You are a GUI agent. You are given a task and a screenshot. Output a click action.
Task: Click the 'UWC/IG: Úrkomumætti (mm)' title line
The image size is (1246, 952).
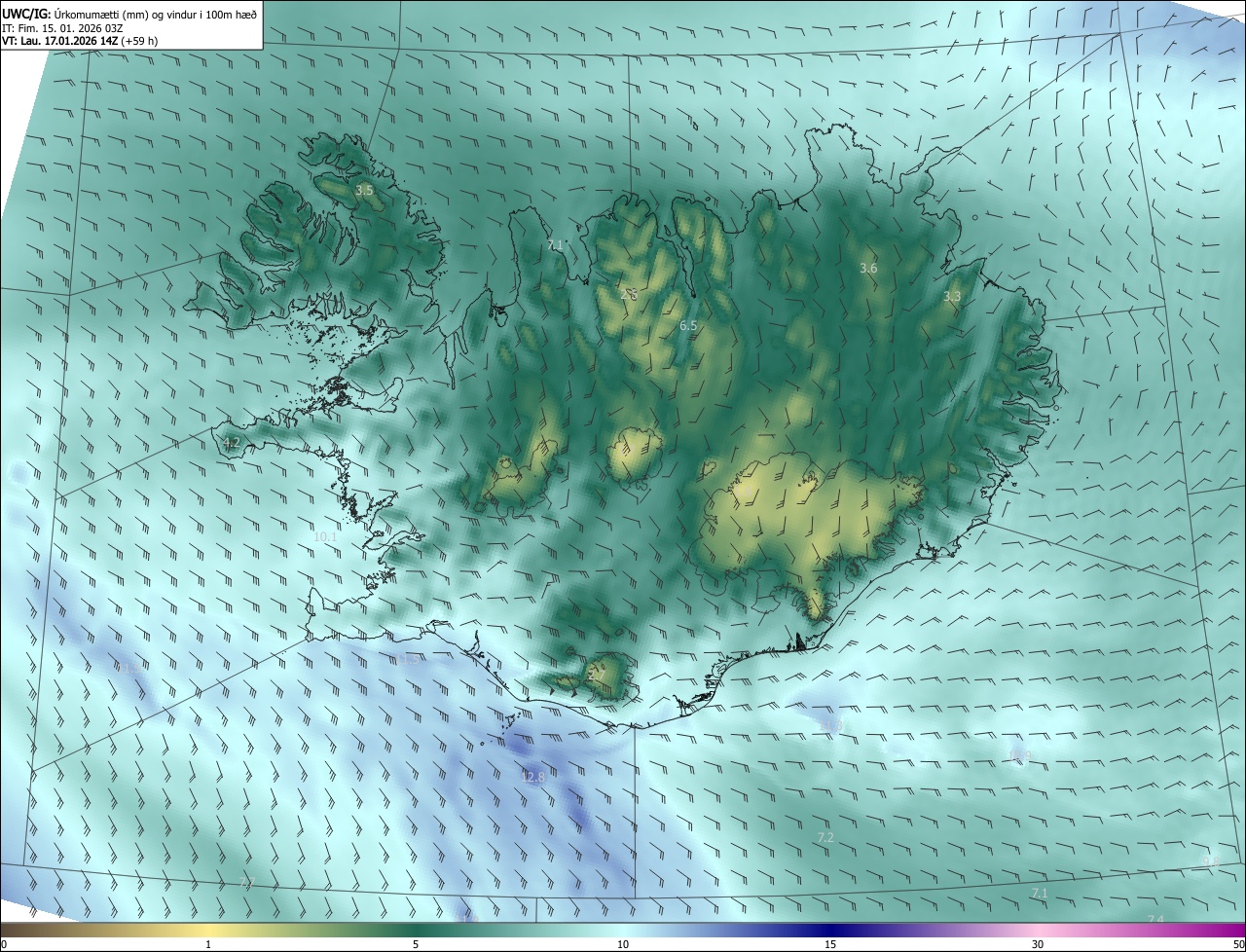129,14
